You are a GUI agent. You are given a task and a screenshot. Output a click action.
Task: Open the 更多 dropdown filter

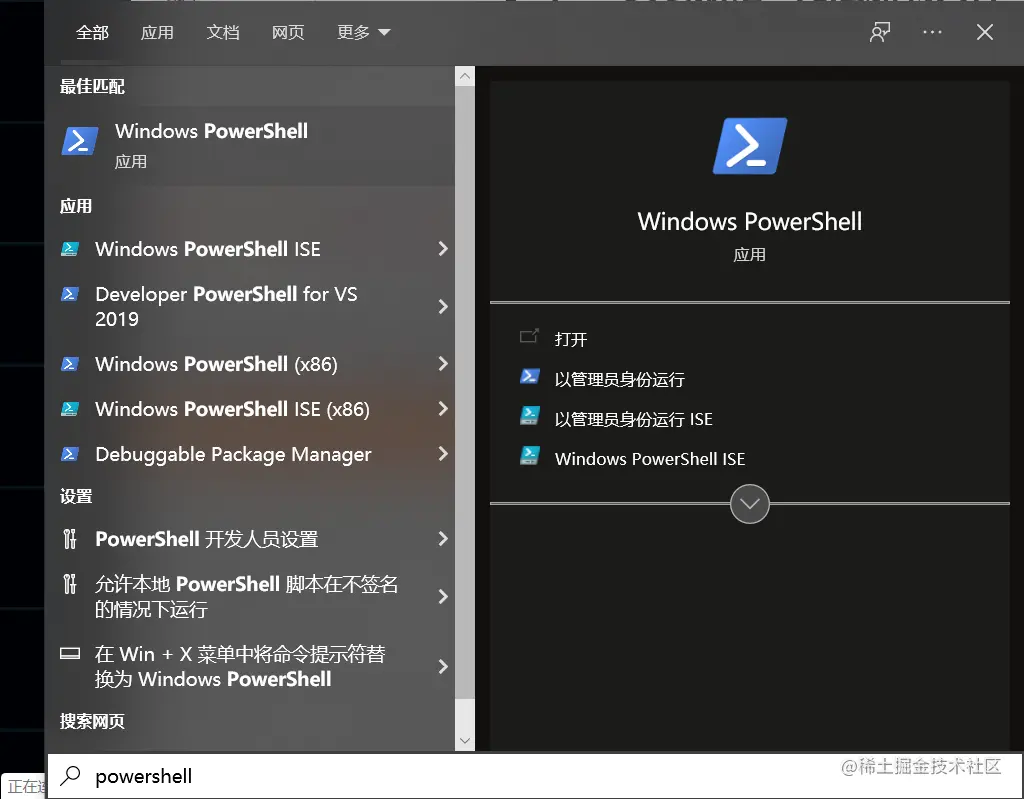coord(363,32)
